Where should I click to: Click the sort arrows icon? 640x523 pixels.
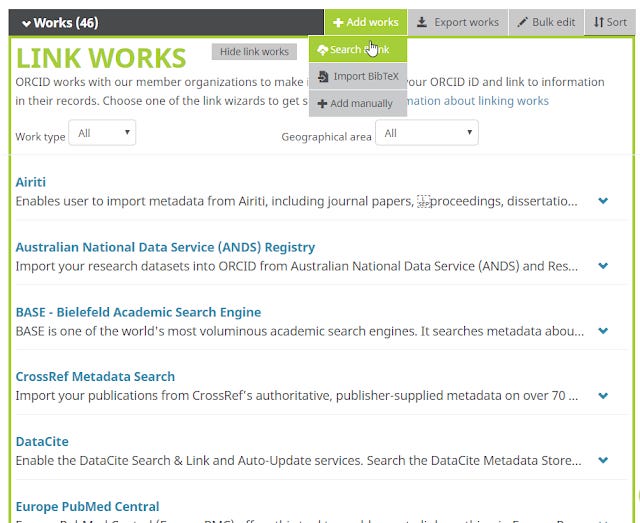click(x=598, y=22)
